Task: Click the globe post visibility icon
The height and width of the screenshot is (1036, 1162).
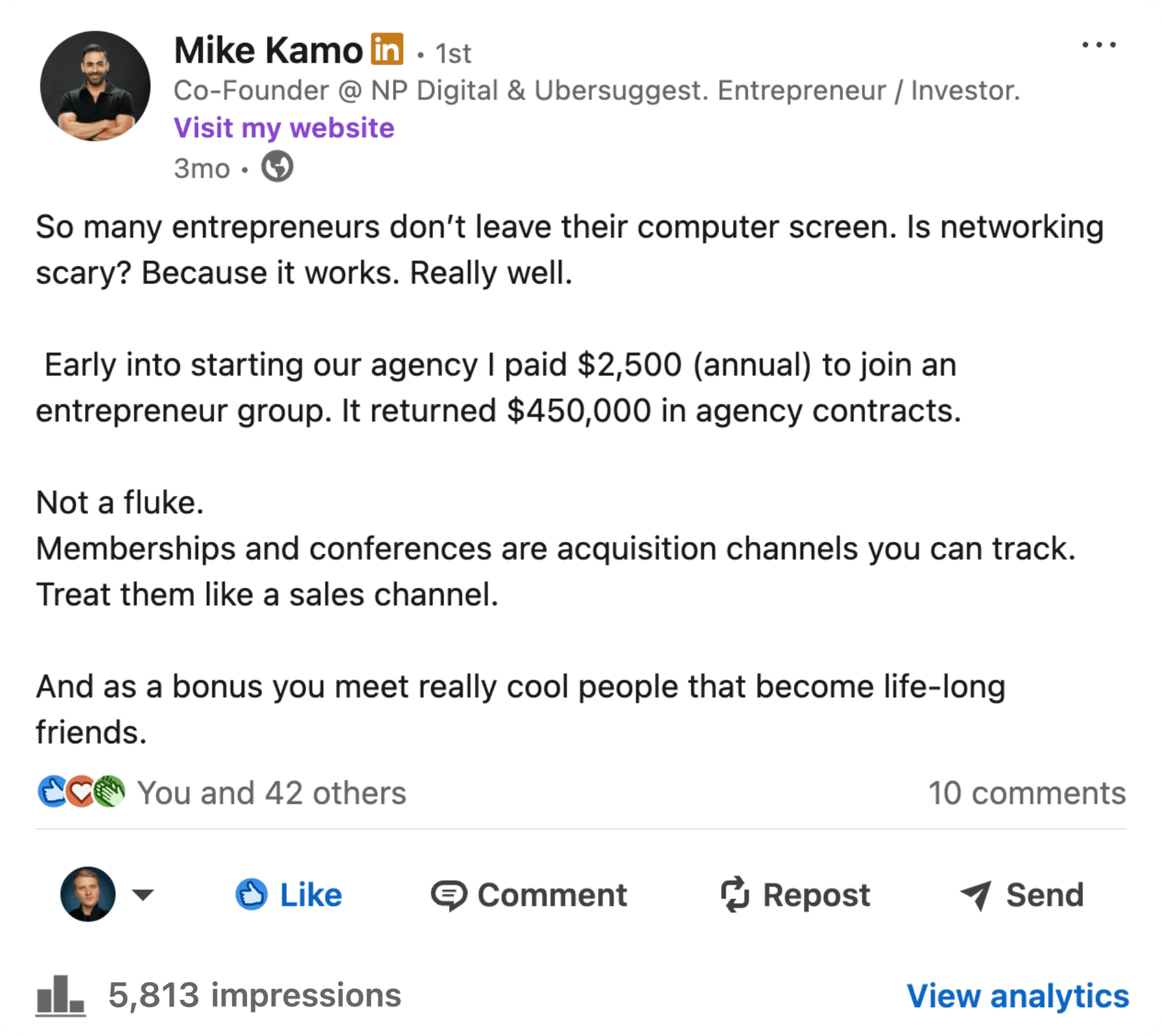Action: point(277,166)
